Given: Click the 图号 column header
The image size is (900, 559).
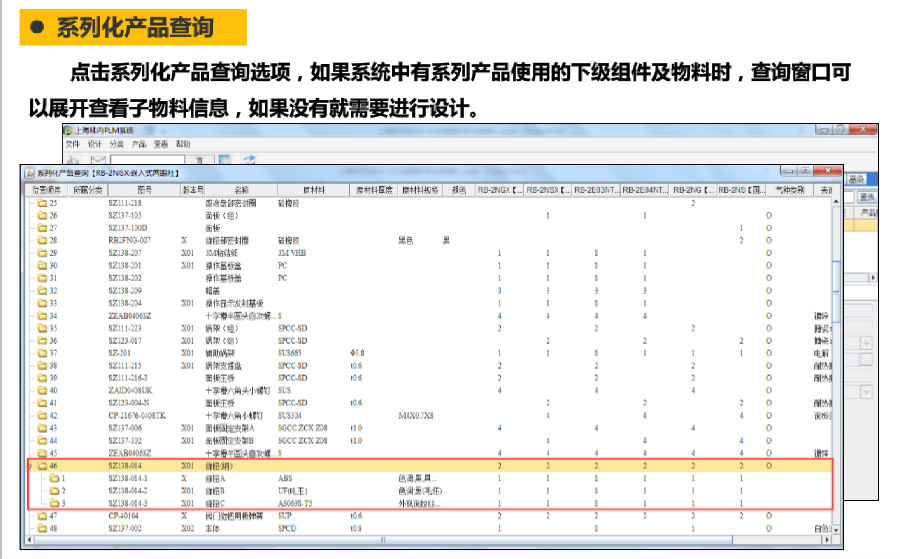Looking at the screenshot, I should [x=145, y=190].
